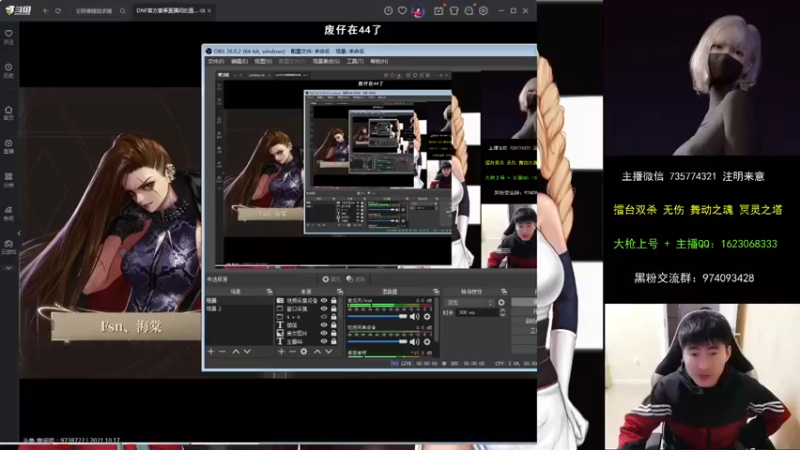The width and height of the screenshot is (800, 450).
Task: Open the user avatar in Douyu top bar
Action: point(418,11)
